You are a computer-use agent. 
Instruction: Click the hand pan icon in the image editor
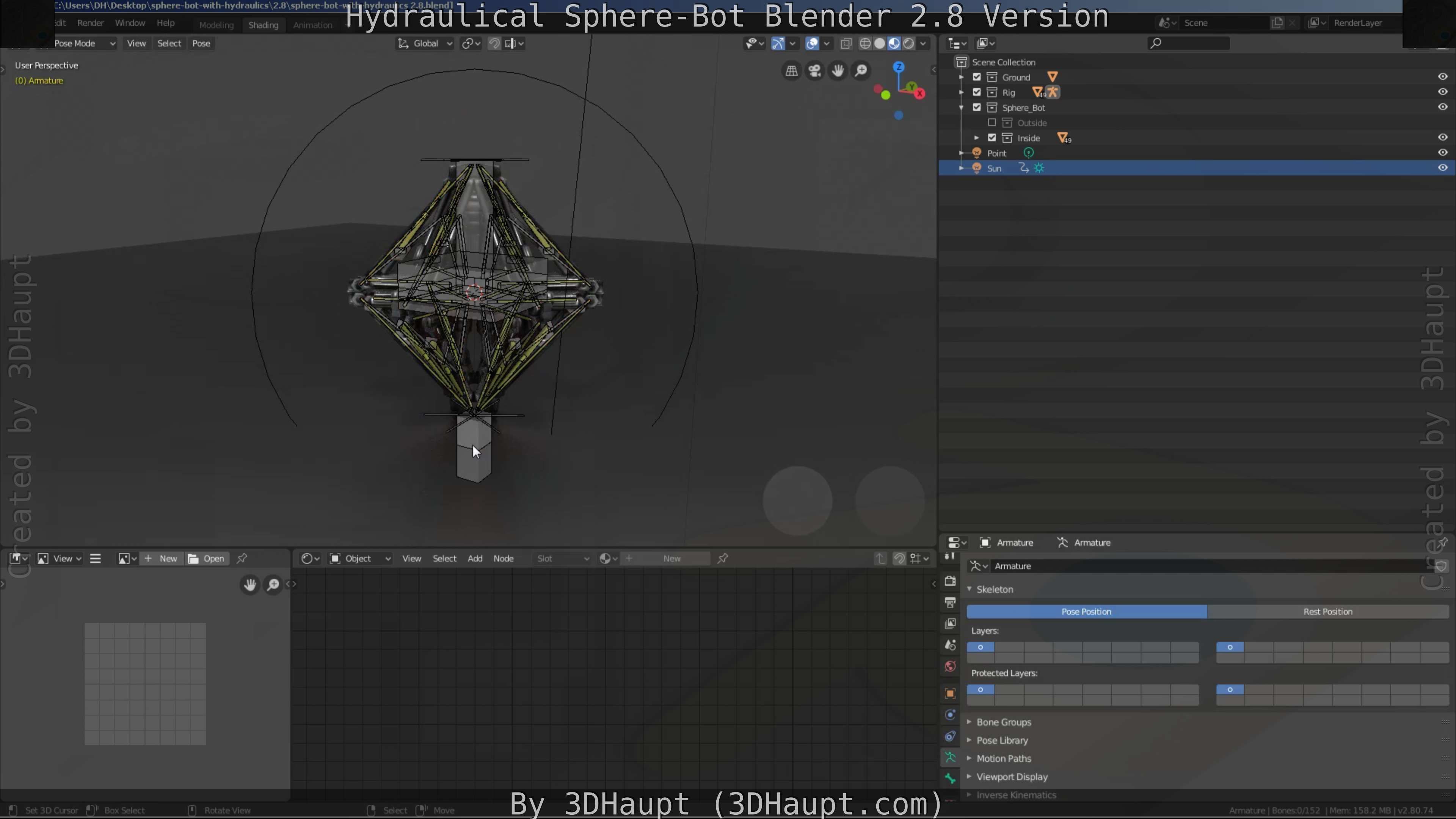[250, 584]
